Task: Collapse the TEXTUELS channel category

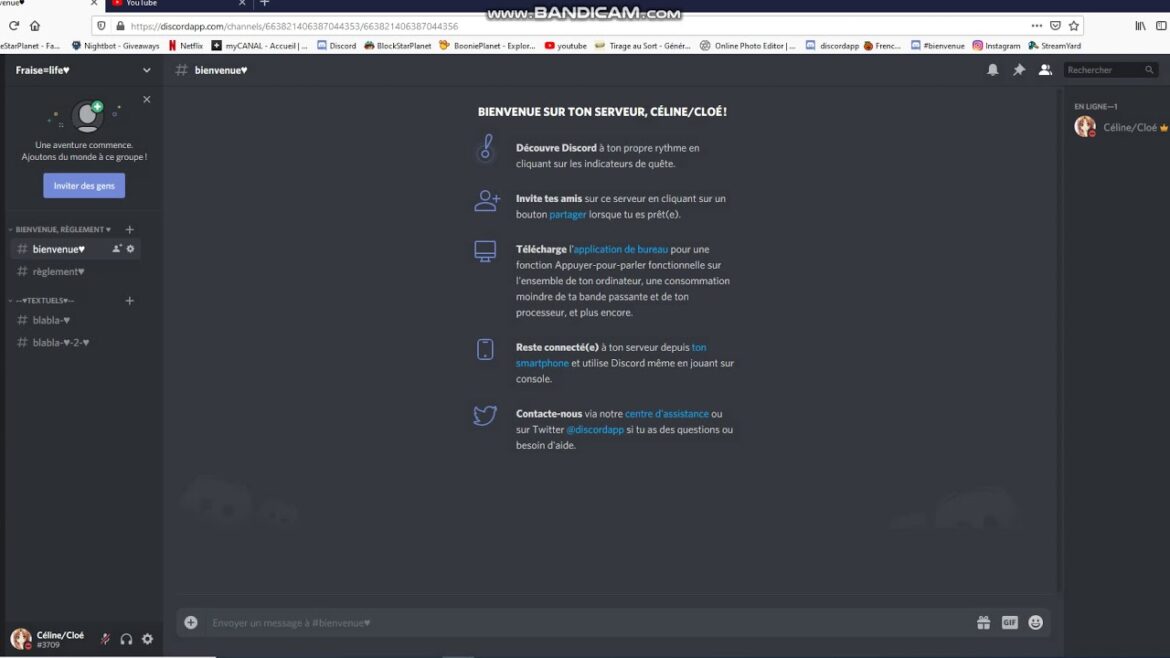Action: (45, 300)
